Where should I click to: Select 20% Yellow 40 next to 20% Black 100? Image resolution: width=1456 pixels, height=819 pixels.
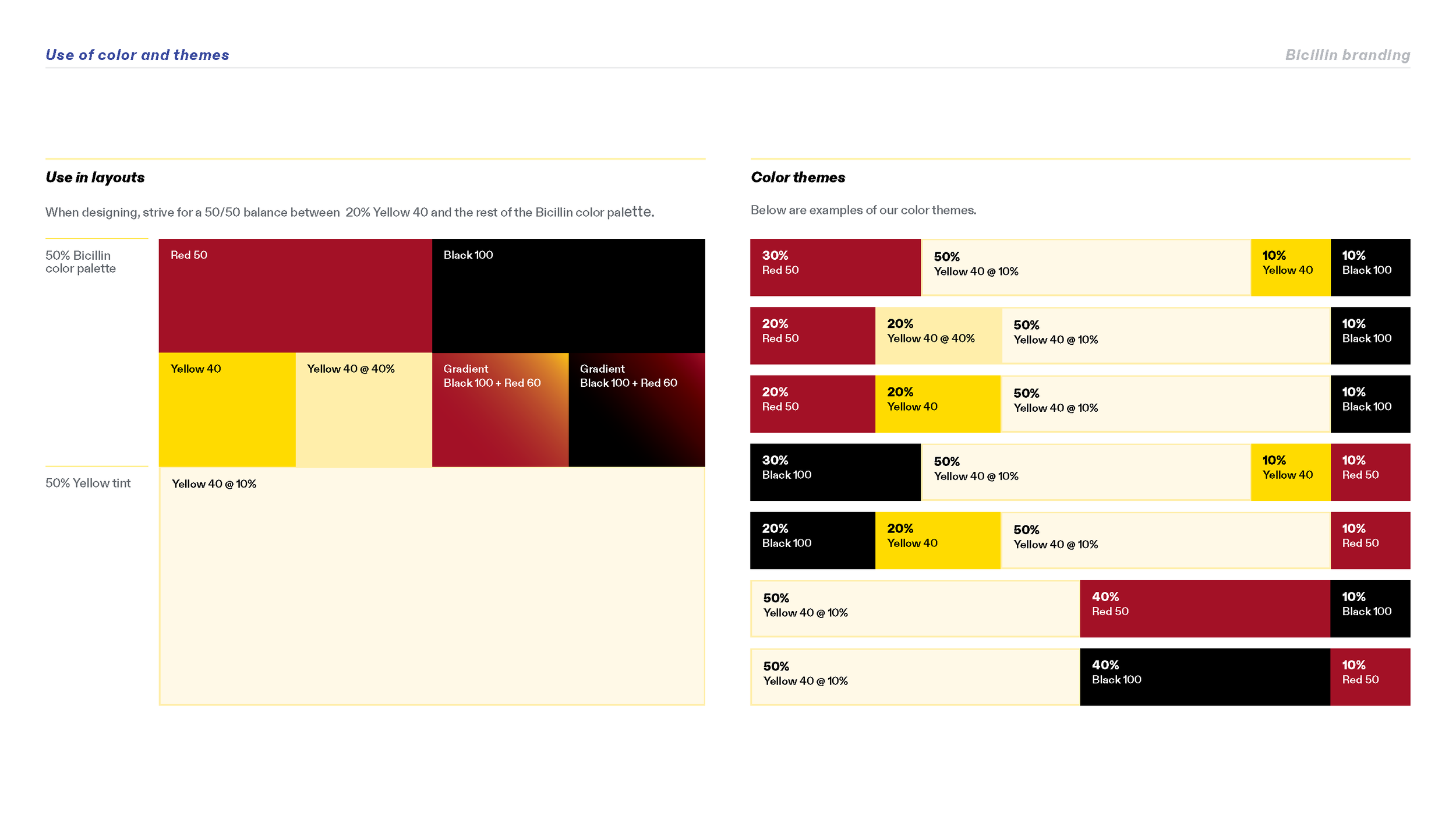pos(938,541)
